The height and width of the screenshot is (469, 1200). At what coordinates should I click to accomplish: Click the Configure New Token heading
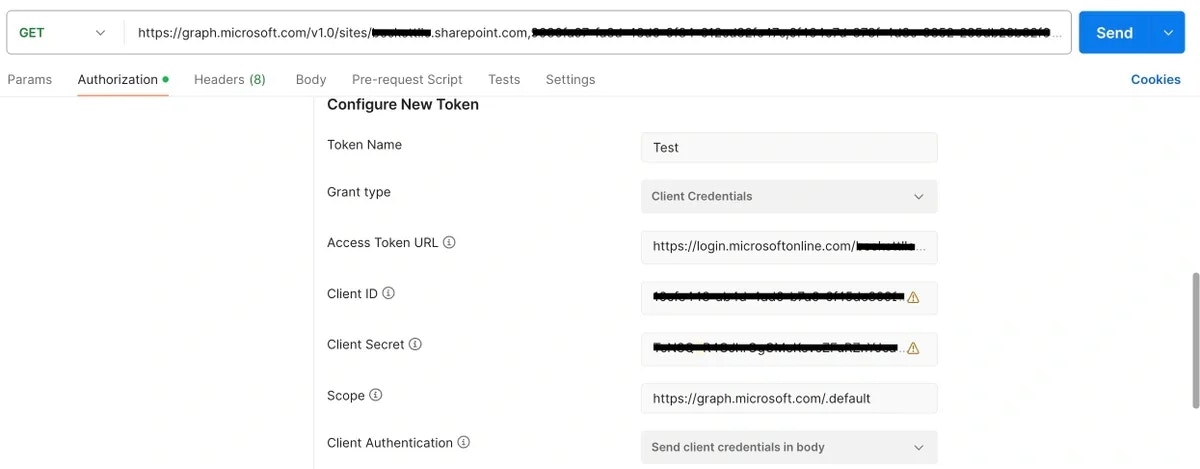[x=403, y=105]
